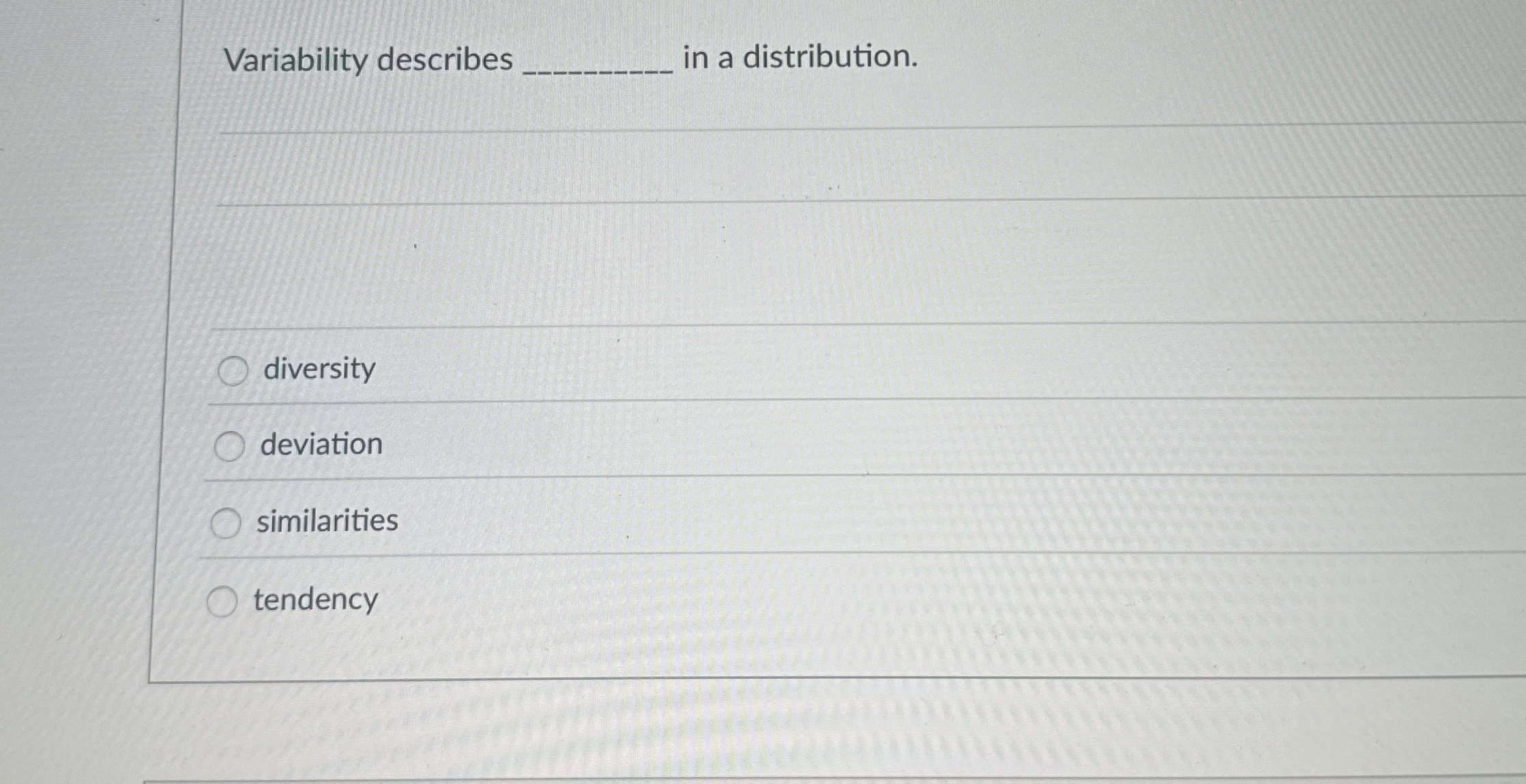Click the word 'describes' in the question
Viewport: 1526px width, 784px height.
[452, 61]
